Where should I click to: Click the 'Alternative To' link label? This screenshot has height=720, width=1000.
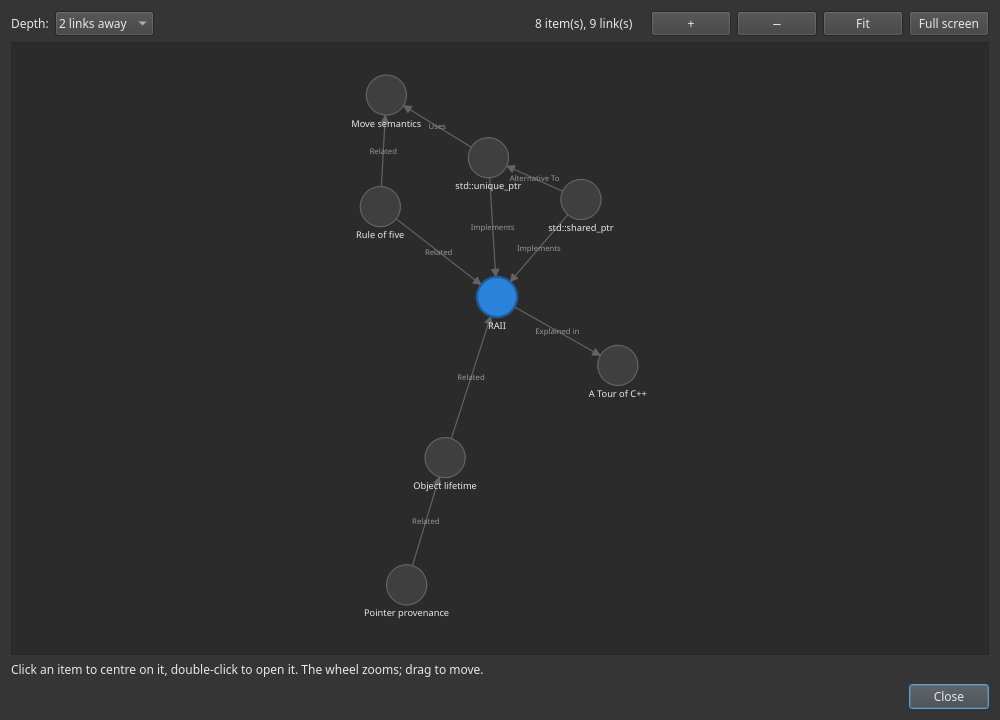coord(534,178)
